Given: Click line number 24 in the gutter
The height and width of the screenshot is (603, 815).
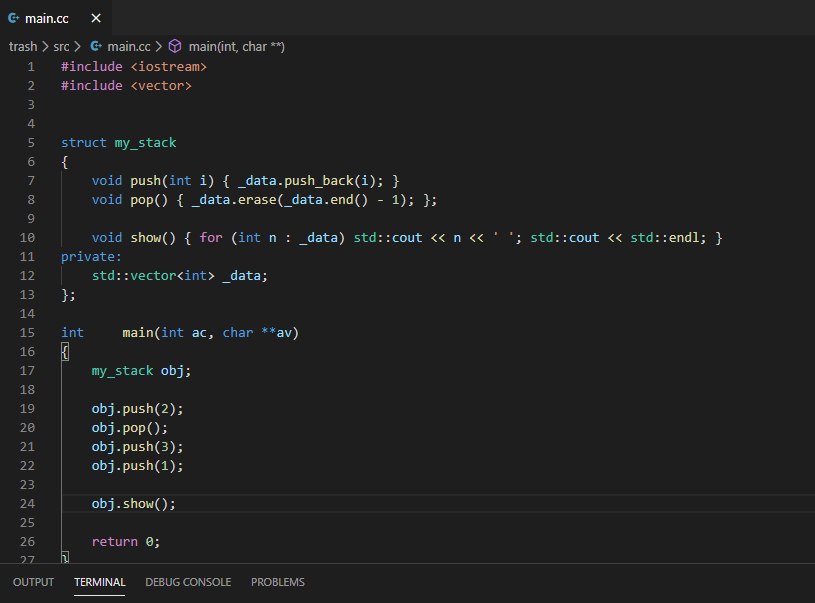Looking at the screenshot, I should (x=27, y=504).
